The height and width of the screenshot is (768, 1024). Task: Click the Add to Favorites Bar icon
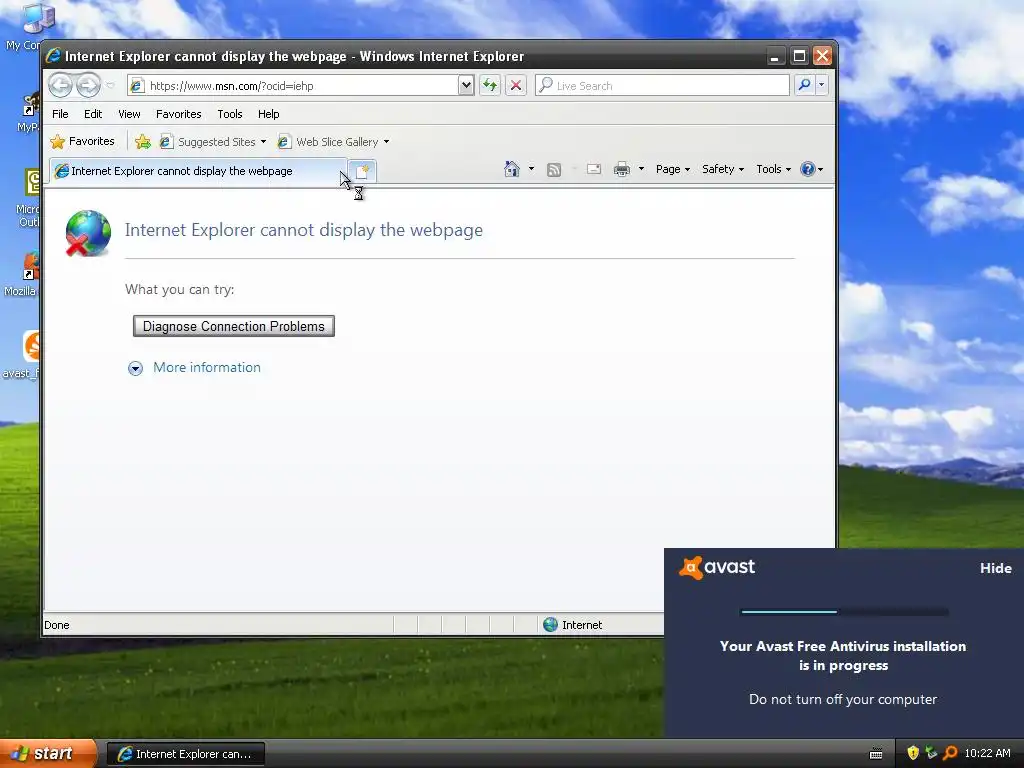tap(142, 141)
